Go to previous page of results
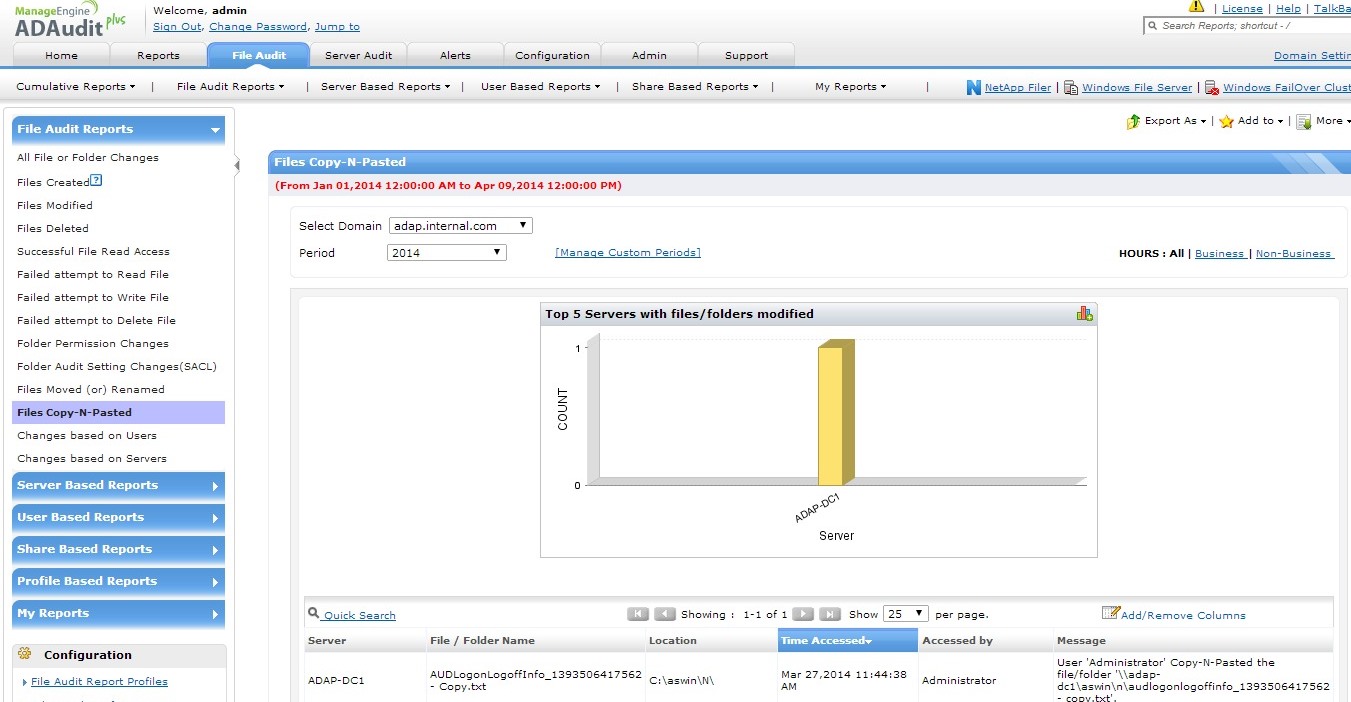 (x=665, y=614)
